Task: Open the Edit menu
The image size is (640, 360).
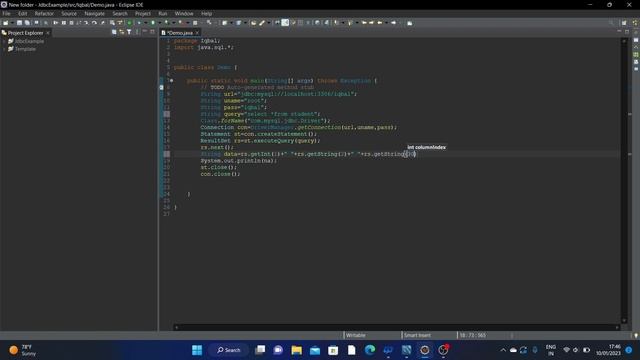Action: [x=22, y=13]
